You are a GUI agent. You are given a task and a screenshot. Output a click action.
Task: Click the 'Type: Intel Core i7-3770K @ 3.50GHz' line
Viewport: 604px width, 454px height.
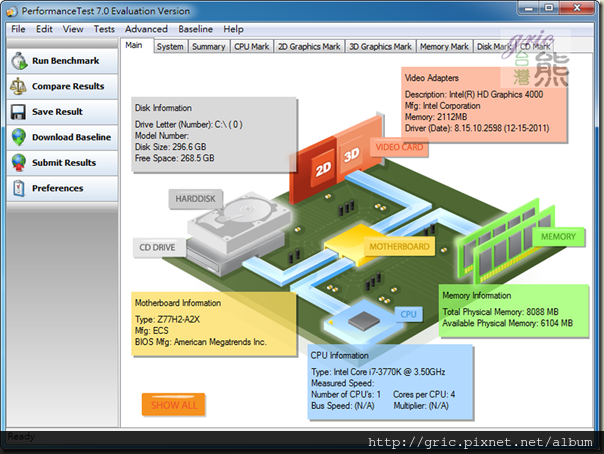[378, 372]
